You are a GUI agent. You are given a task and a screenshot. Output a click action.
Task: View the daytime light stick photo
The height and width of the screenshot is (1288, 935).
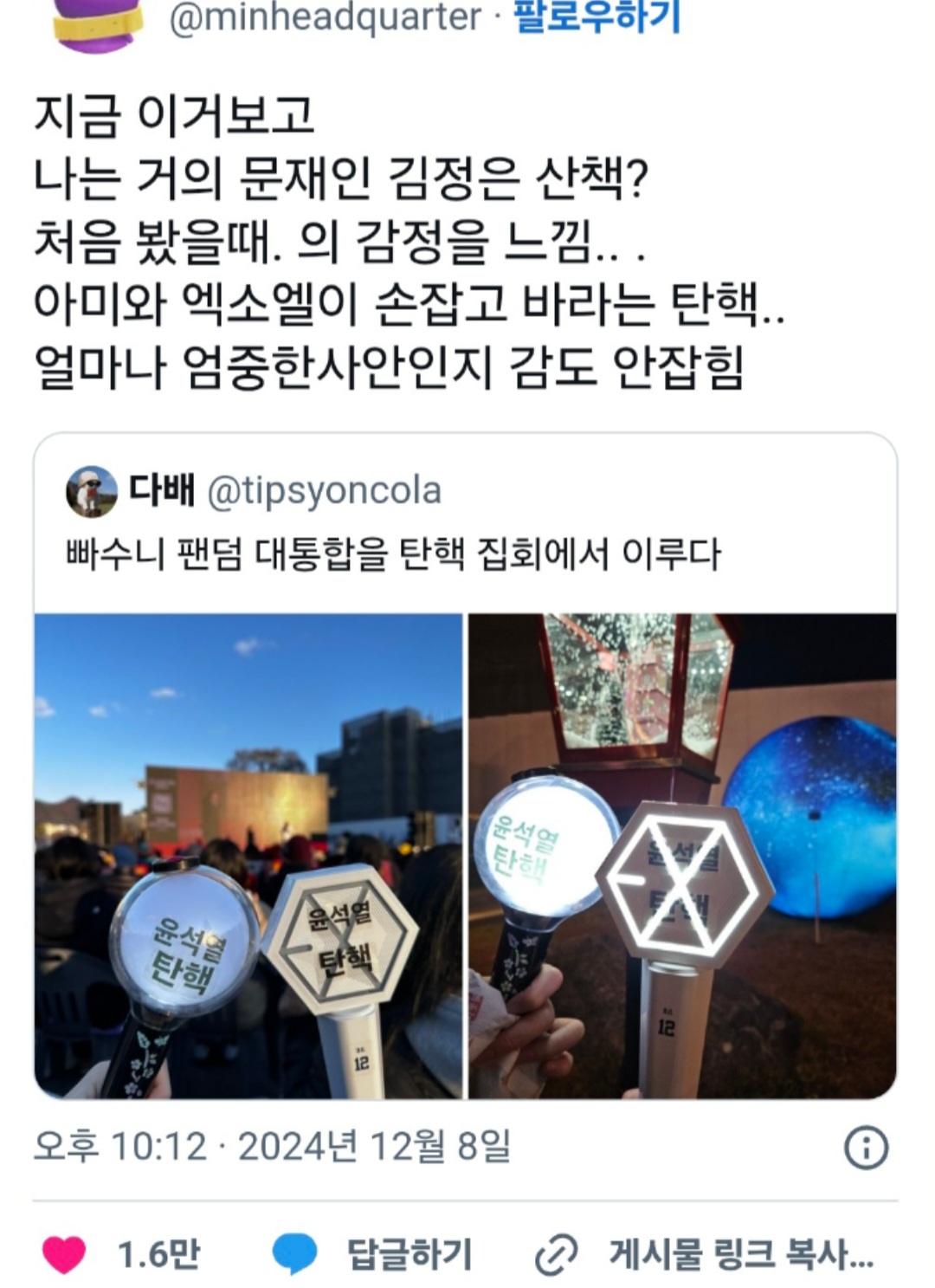click(248, 856)
